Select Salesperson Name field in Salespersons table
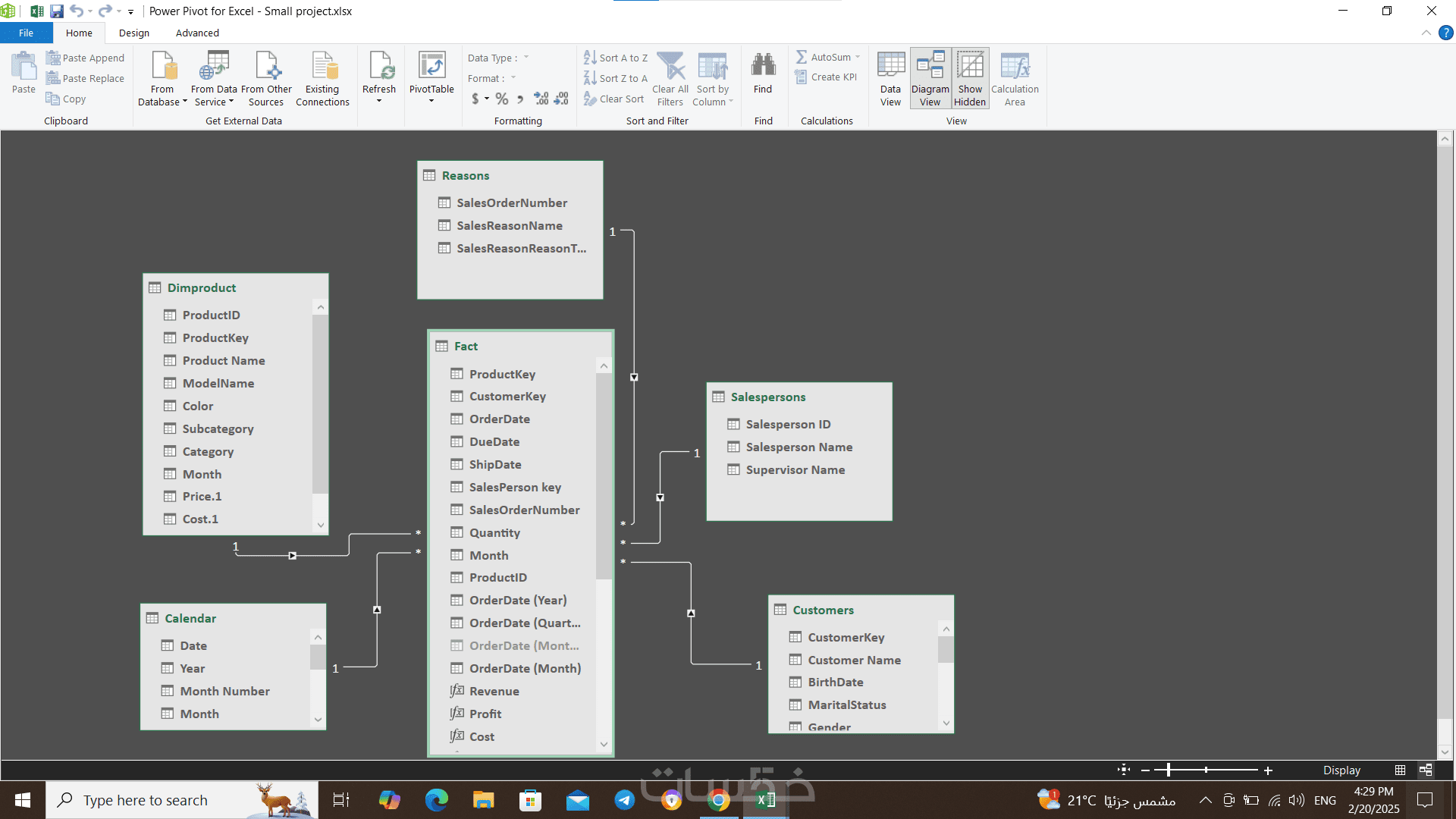1456x819 pixels. click(799, 447)
